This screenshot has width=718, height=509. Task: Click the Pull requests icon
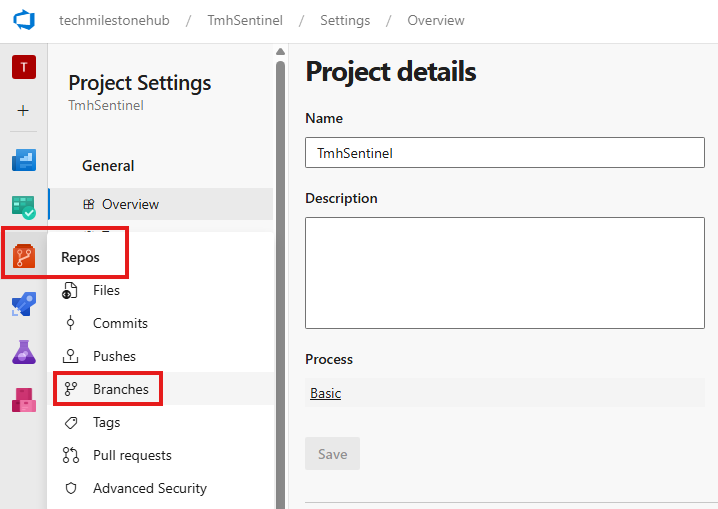(71, 455)
